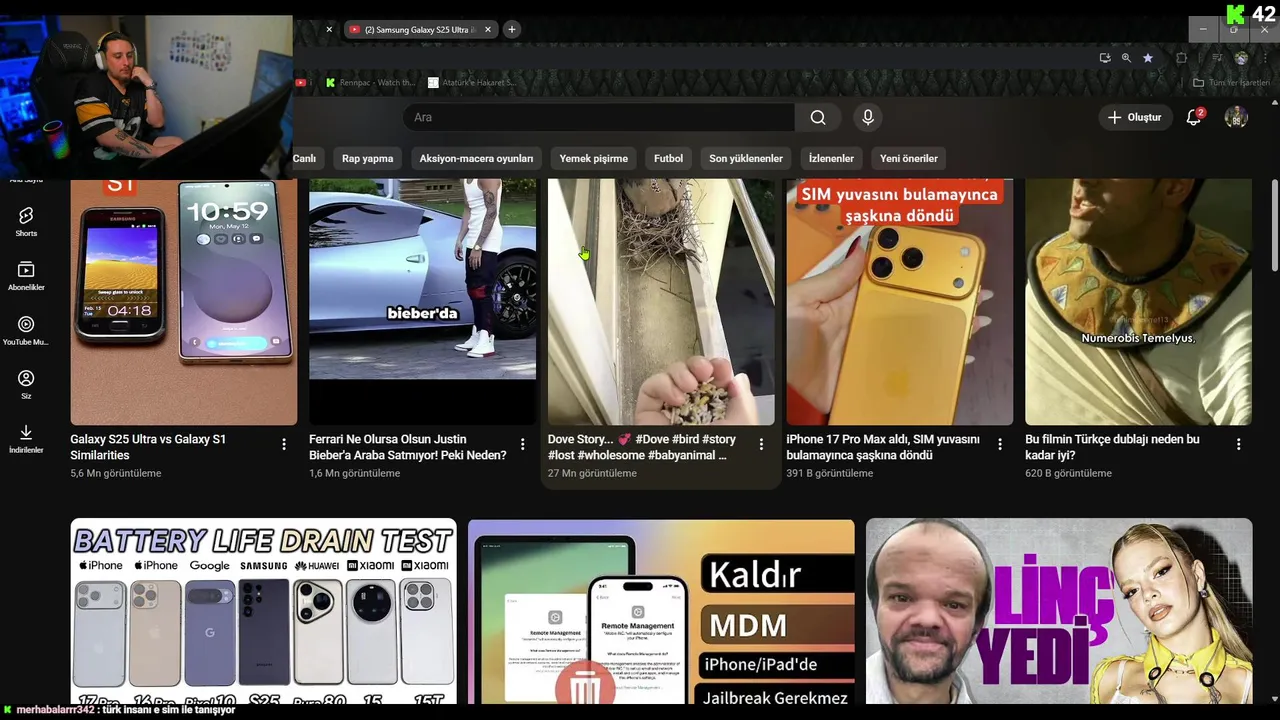1280x720 pixels.
Task: Click the '620 B görüntüleme' view count
Action: point(1068,473)
